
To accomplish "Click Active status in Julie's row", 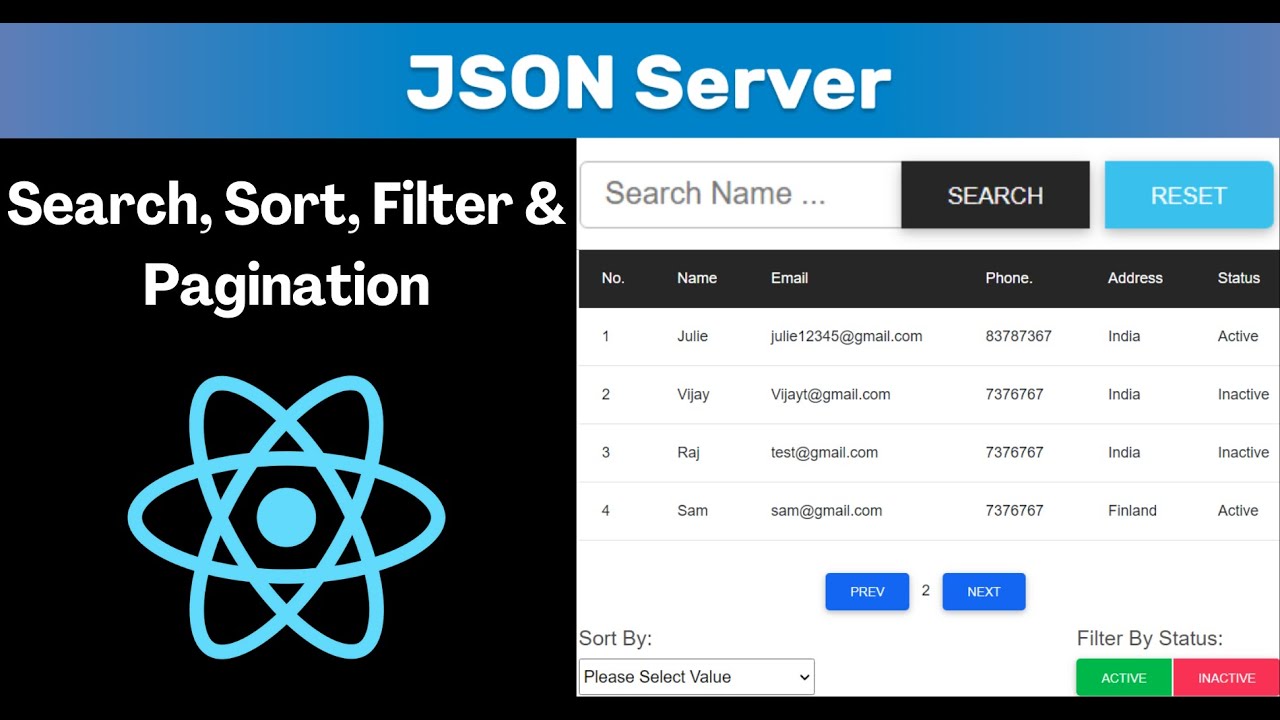I will [1238, 336].
